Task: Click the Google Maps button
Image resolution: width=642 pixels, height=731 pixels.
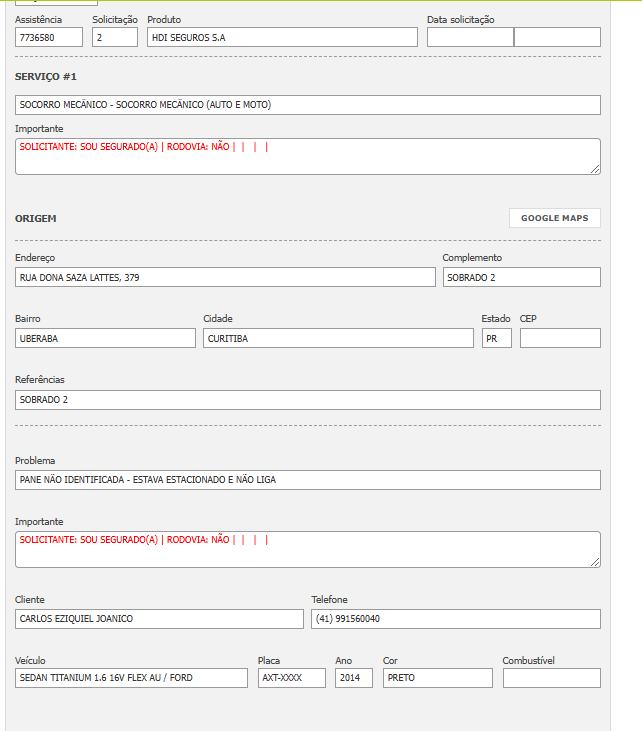Action: click(x=554, y=218)
